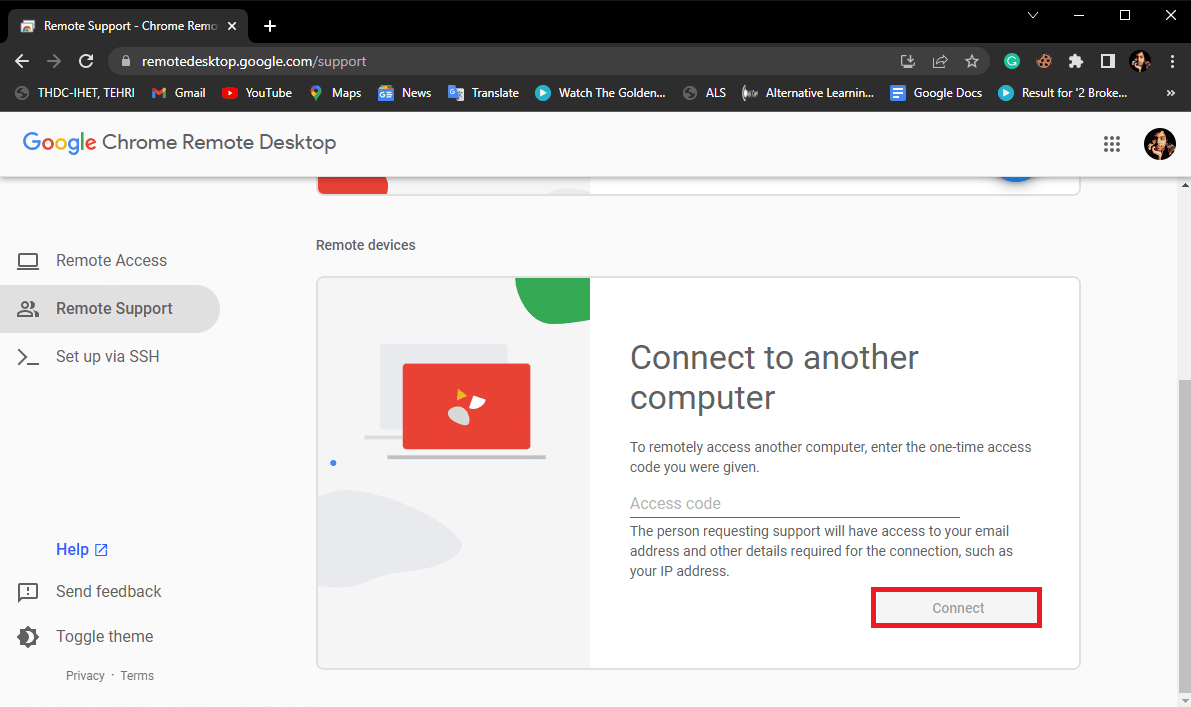Click the Remote devices heading text

pos(365,245)
